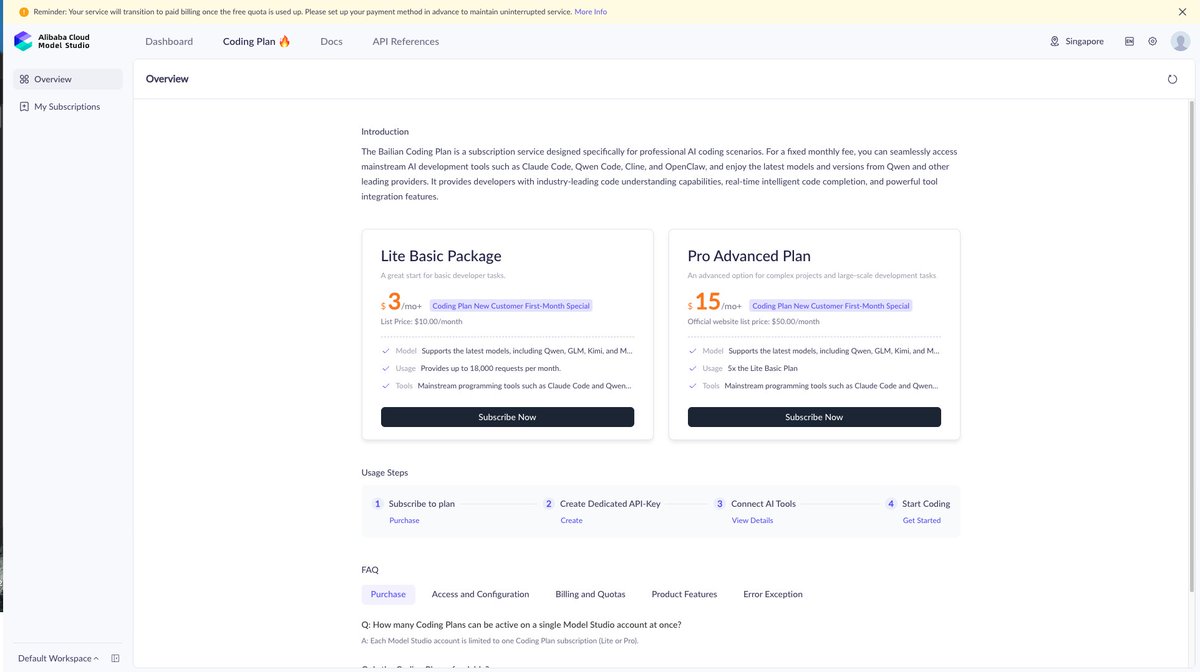Subscribe to the Pro Advanced Plan

[x=814, y=417]
